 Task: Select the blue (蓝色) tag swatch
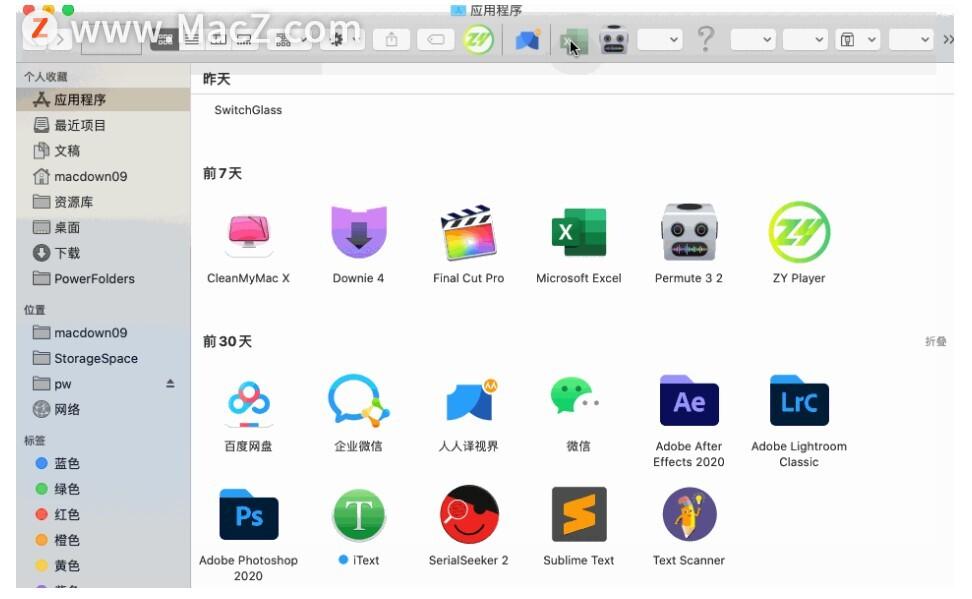point(39,463)
